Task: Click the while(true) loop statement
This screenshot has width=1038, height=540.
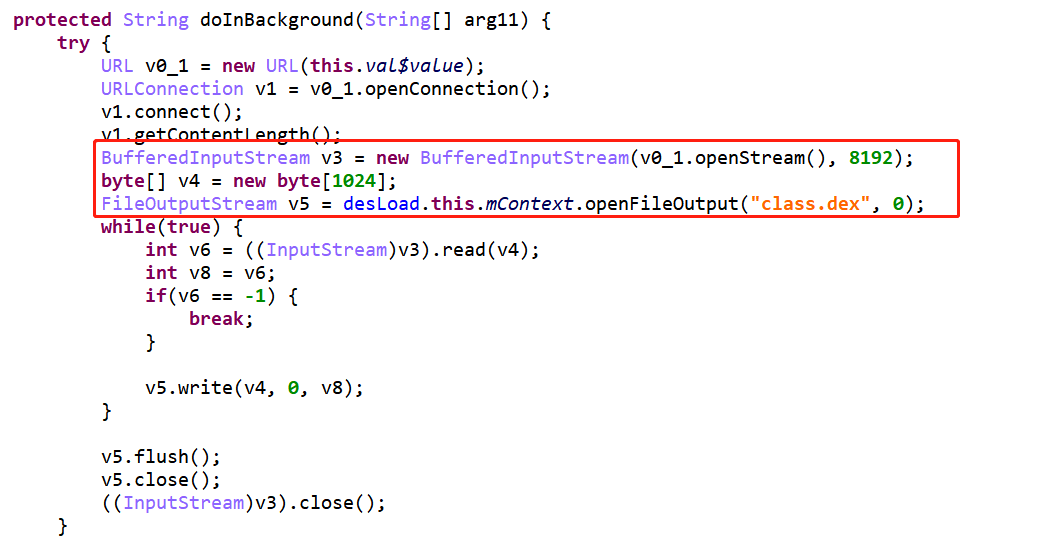Action: point(161,227)
